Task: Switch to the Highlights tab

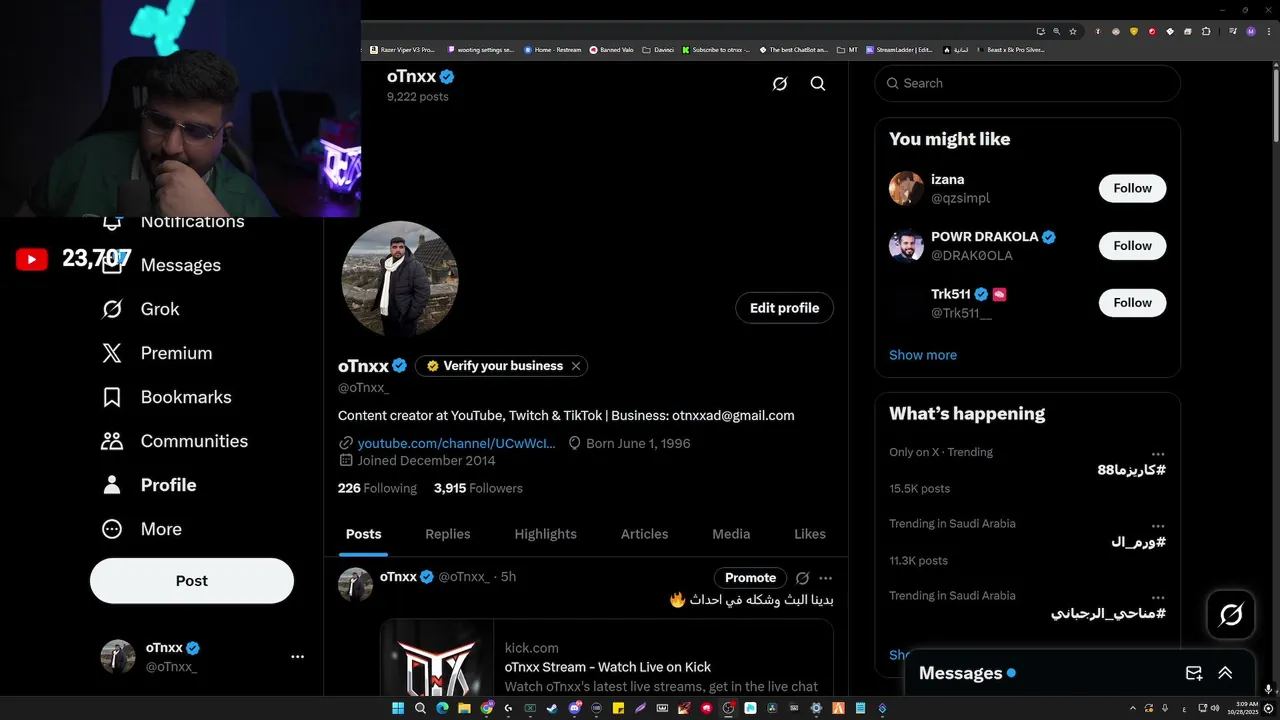Action: [546, 534]
